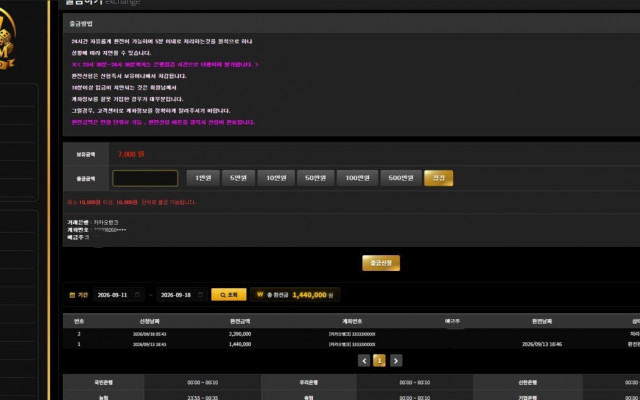Screen dimensions: 640x400
Task: Open calendar icon in 2026-09-18 date field
Action: [x=200, y=295]
